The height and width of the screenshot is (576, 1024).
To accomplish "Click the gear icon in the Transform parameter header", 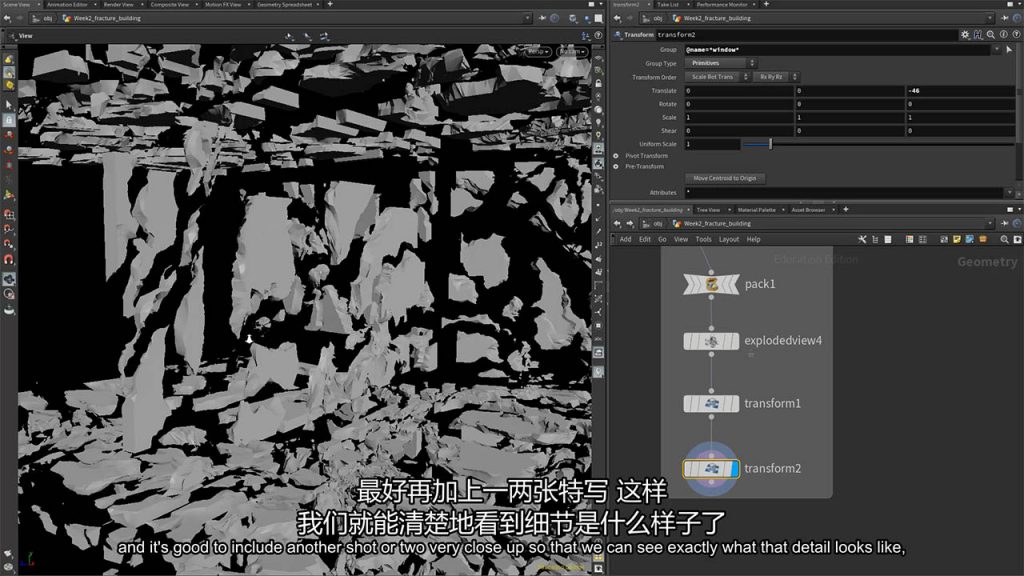I will tap(965, 34).
